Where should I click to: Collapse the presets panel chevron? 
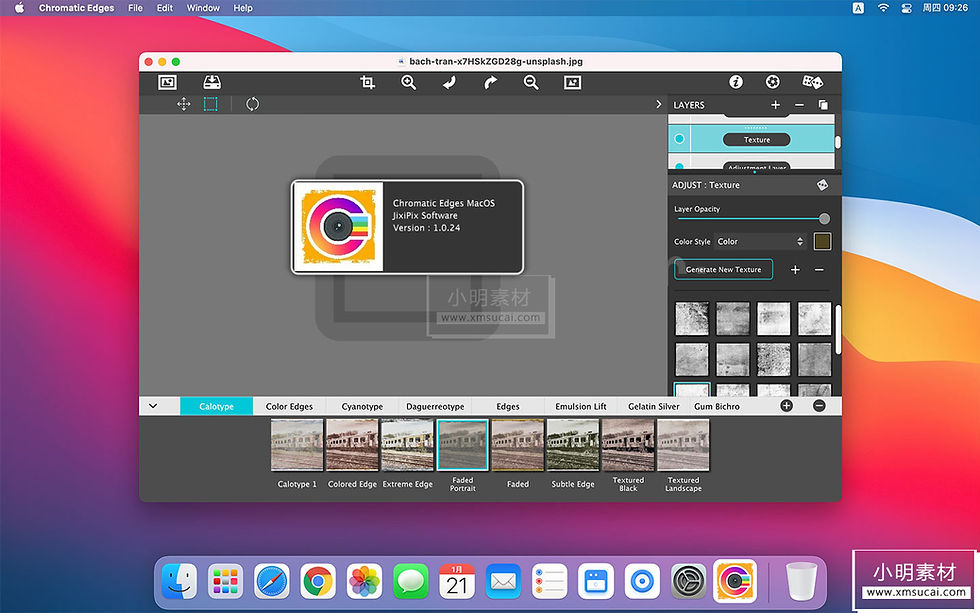pyautogui.click(x=153, y=406)
